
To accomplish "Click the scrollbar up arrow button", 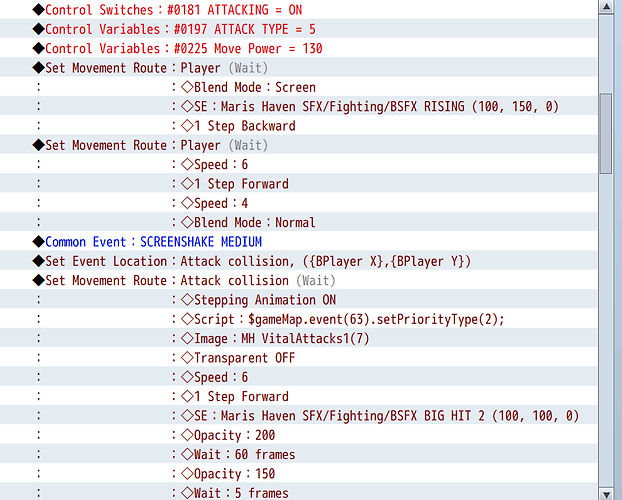I will [x=606, y=6].
